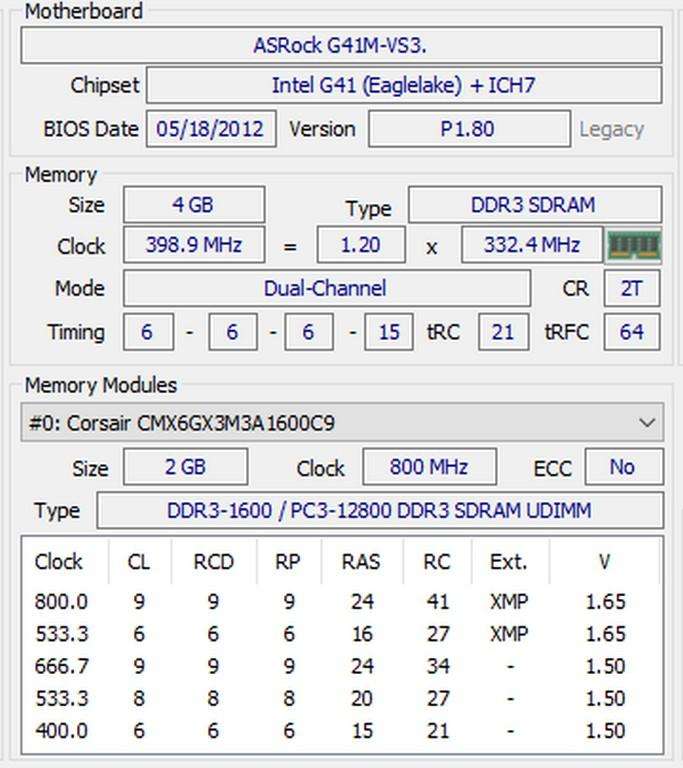
Task: Select the CR value 2T
Action: point(632,288)
